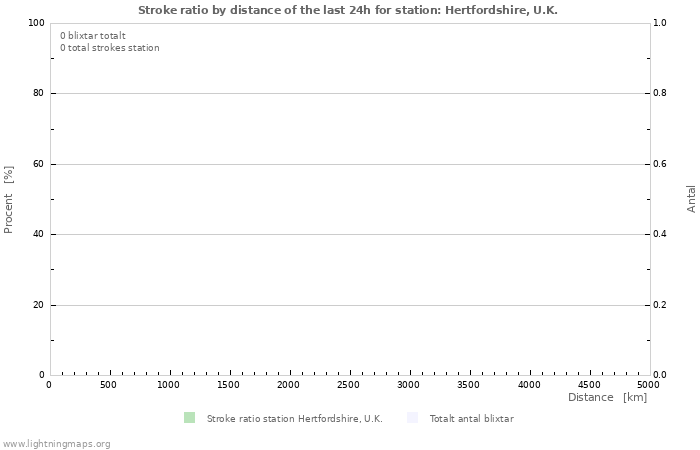Click the green Stroke ratio legend swatch

pyautogui.click(x=189, y=418)
